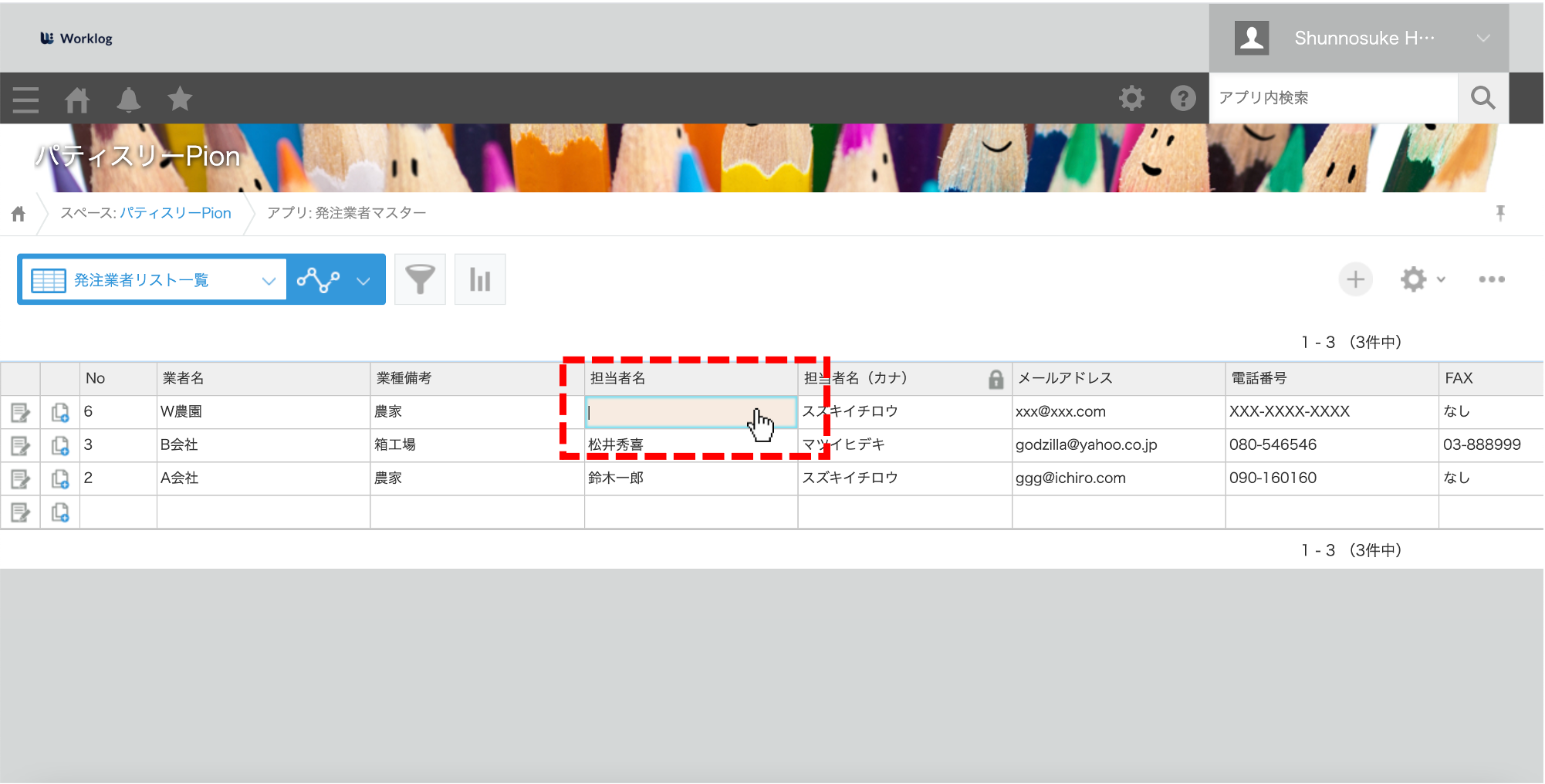
Task: Open the three-dot options menu
Action: coord(1491,279)
